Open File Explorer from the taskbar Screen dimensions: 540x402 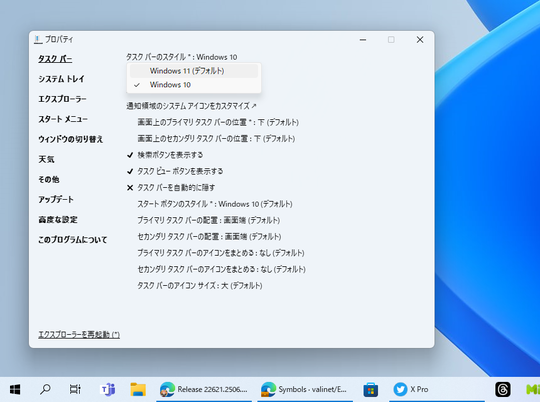138,390
